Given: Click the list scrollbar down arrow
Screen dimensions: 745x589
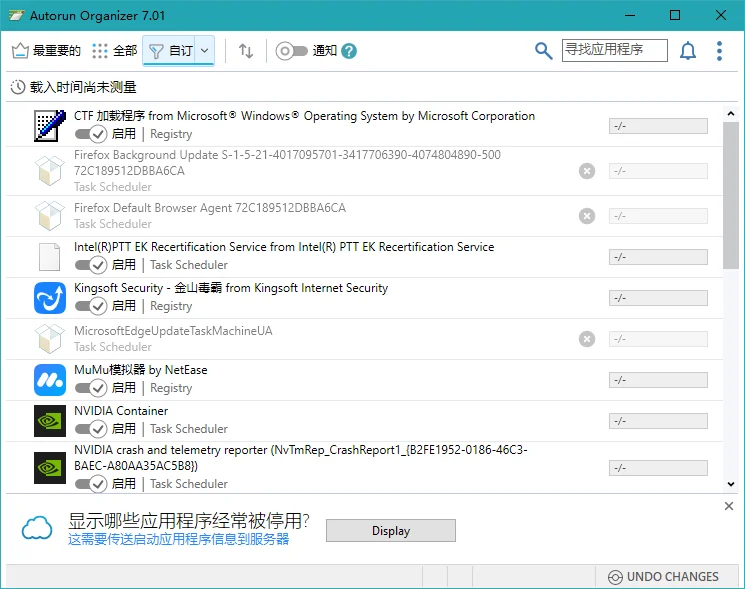Looking at the screenshot, I should [x=731, y=484].
